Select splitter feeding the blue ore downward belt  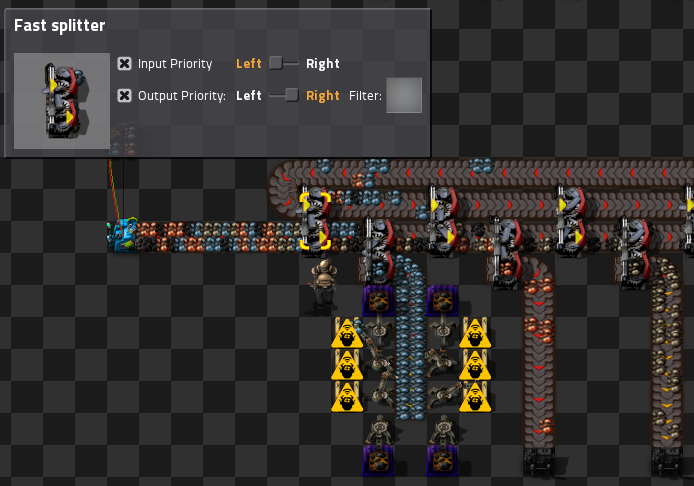pyautogui.click(x=379, y=251)
